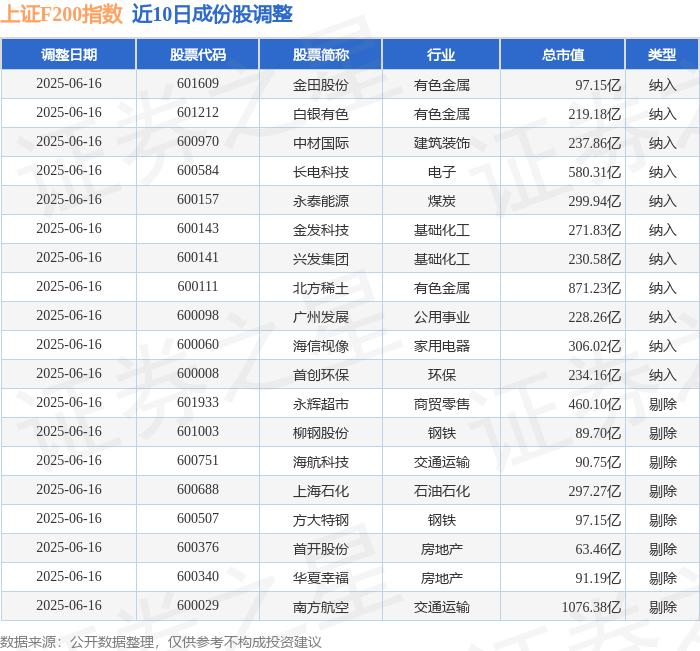Click stock code 600111
This screenshot has height=651, width=700.
click(x=198, y=287)
